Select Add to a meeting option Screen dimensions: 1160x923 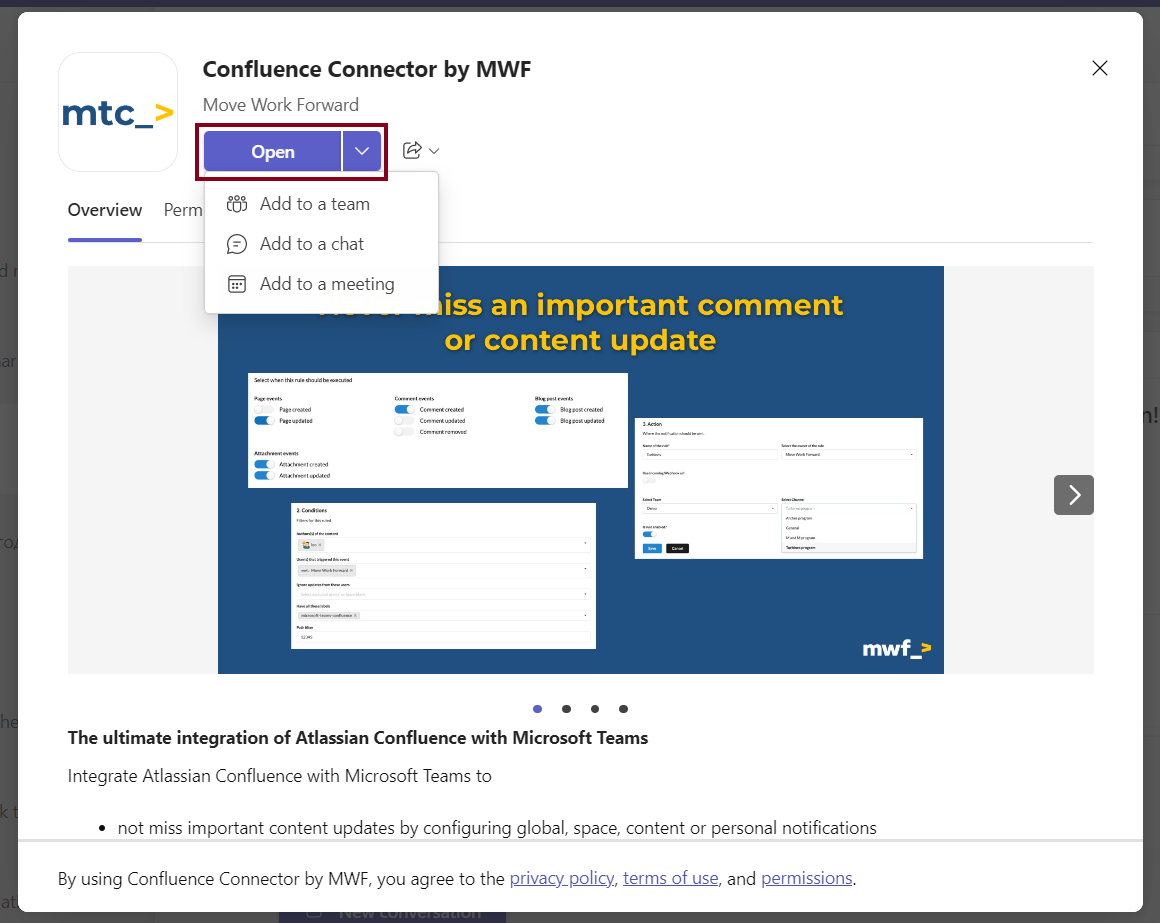pos(326,283)
